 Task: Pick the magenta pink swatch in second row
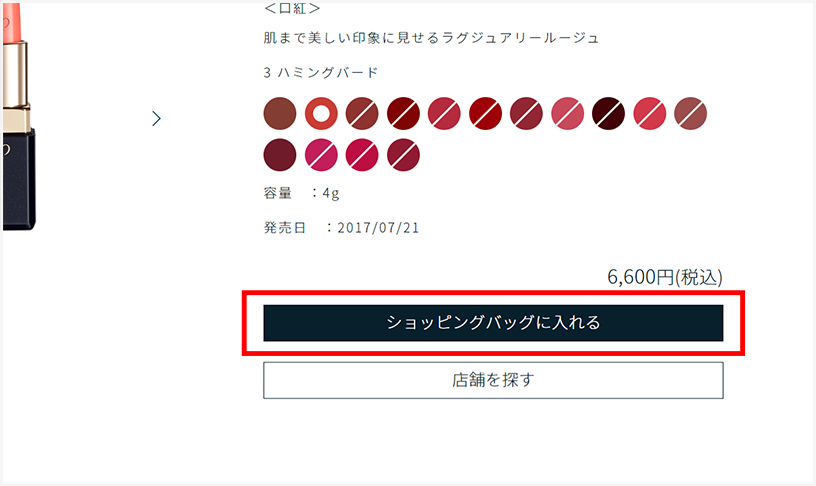tap(321, 155)
